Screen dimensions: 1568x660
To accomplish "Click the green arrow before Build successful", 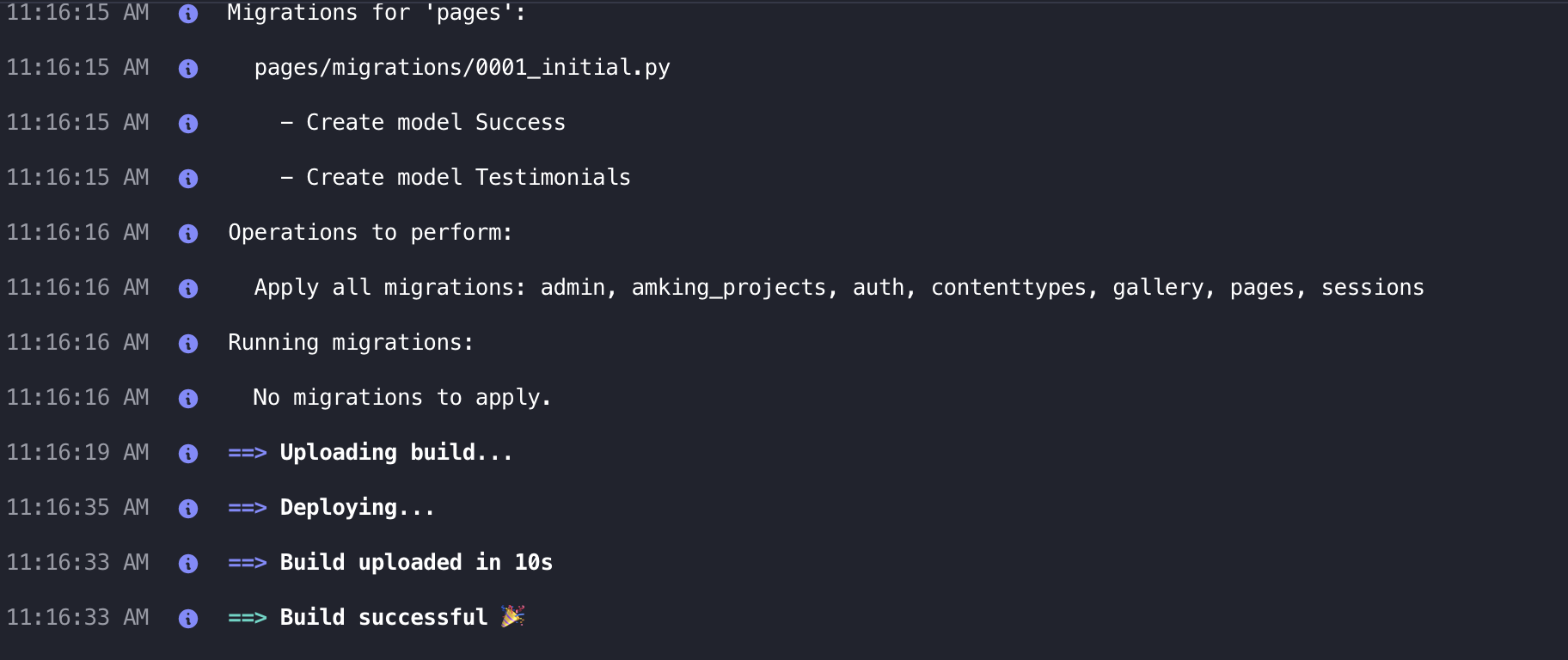I will coord(247,618).
